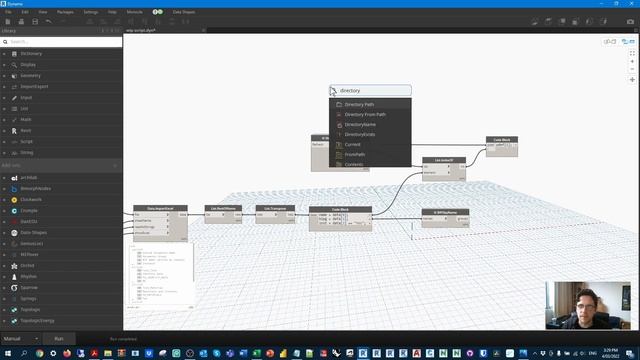The image size is (640, 360).
Task: Open the Settings menu
Action: (91, 12)
